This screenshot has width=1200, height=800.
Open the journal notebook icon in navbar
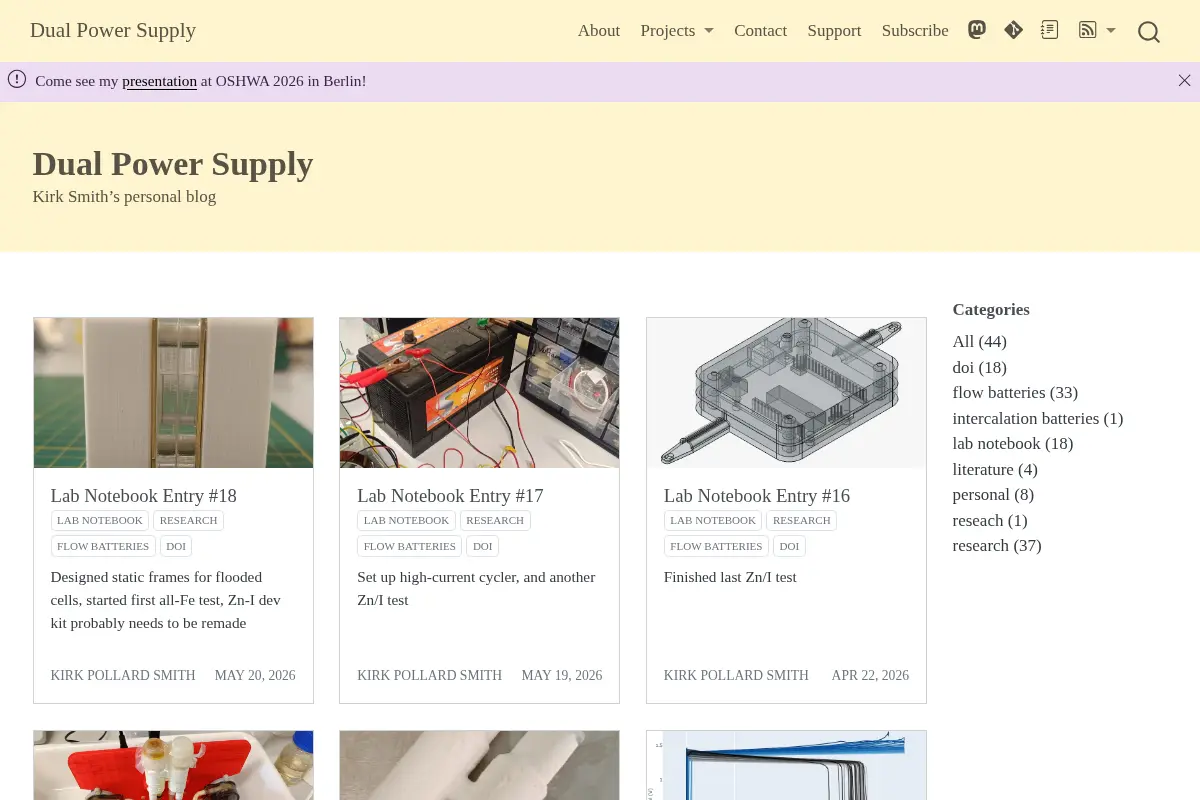coord(1049,30)
